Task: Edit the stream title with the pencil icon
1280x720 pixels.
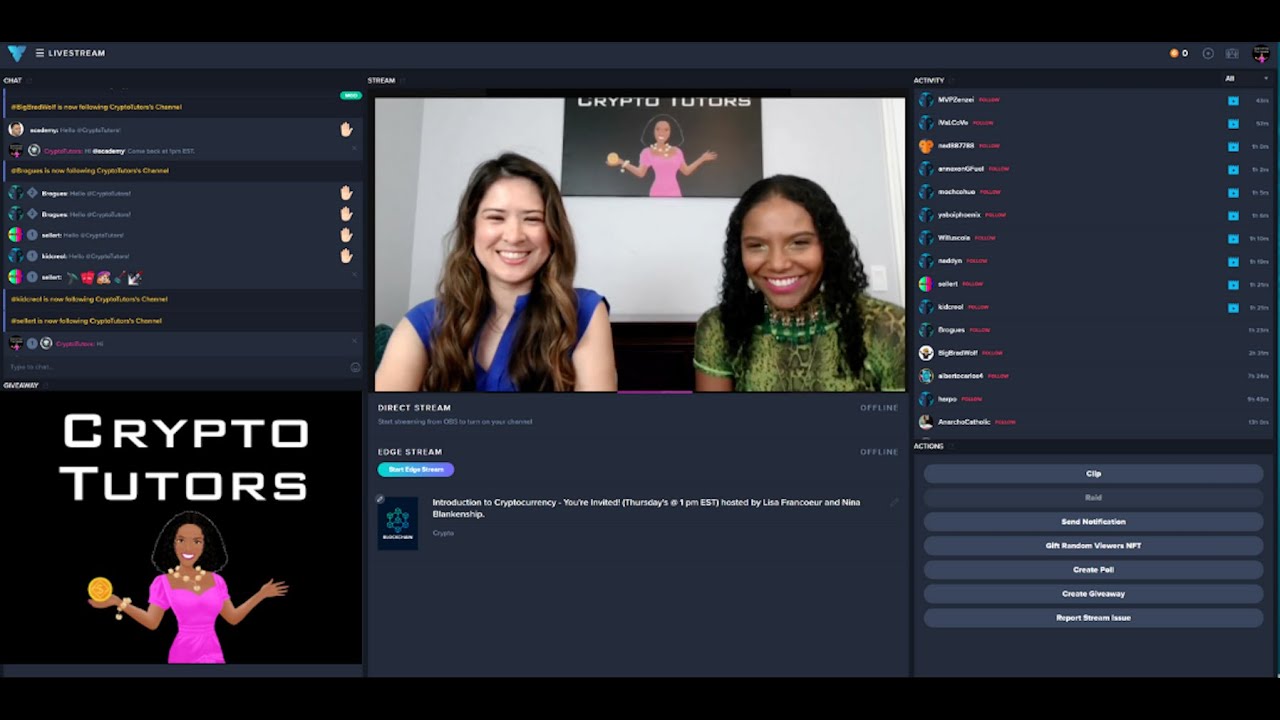Action: tap(894, 502)
